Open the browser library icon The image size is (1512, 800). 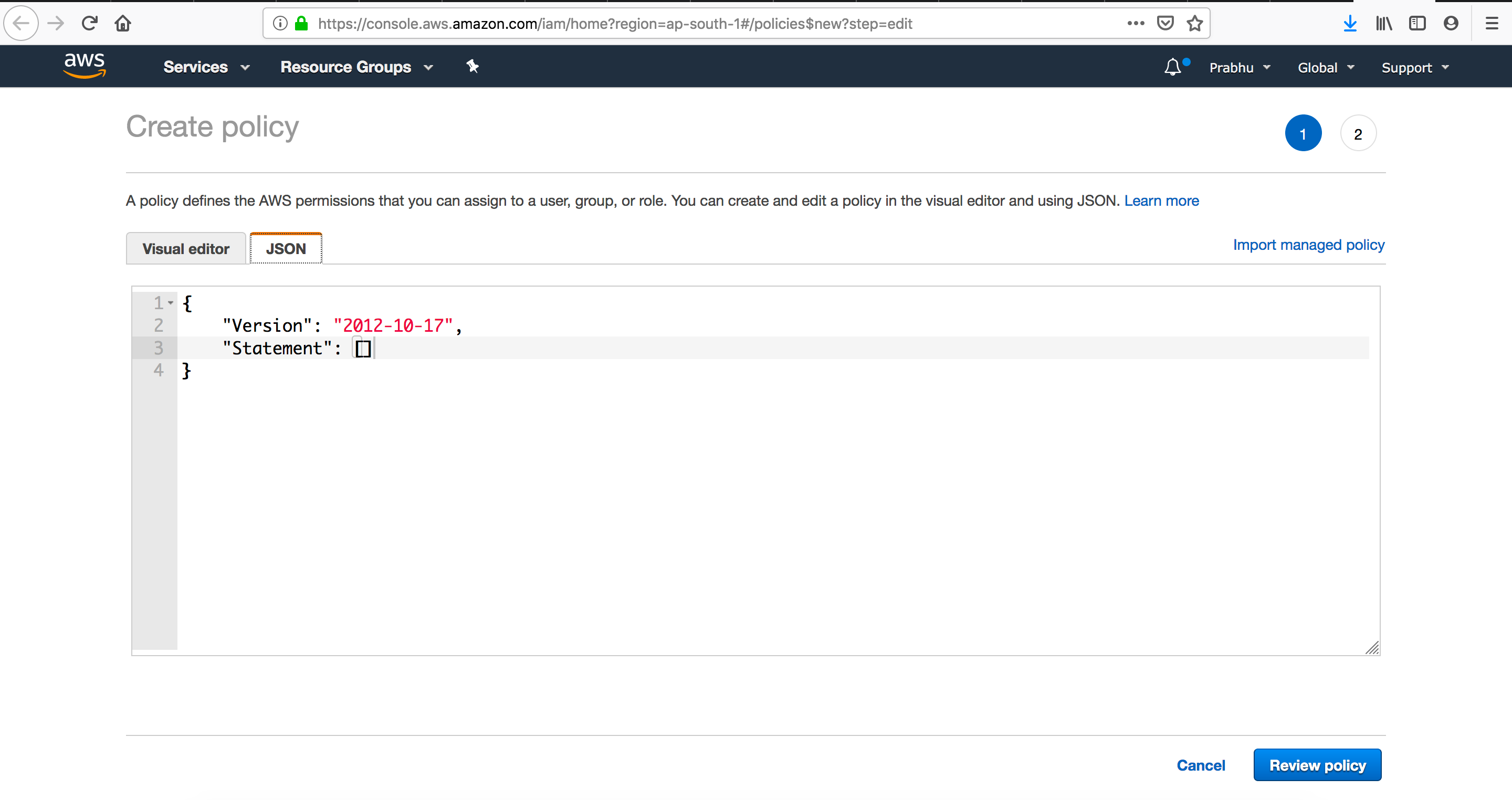pos(1383,24)
